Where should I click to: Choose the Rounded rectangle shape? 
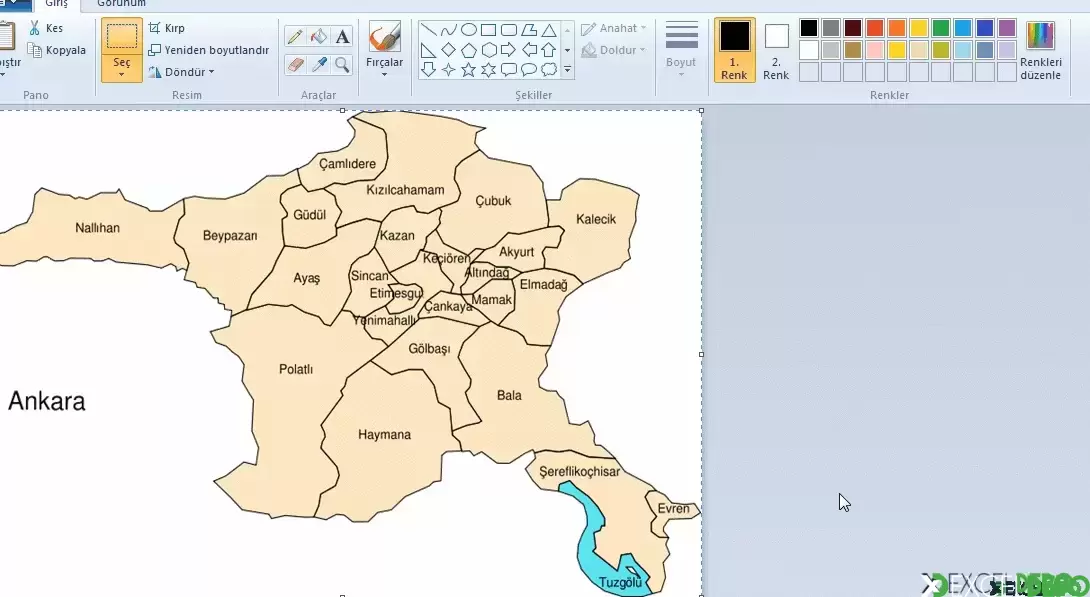pyautogui.click(x=509, y=30)
